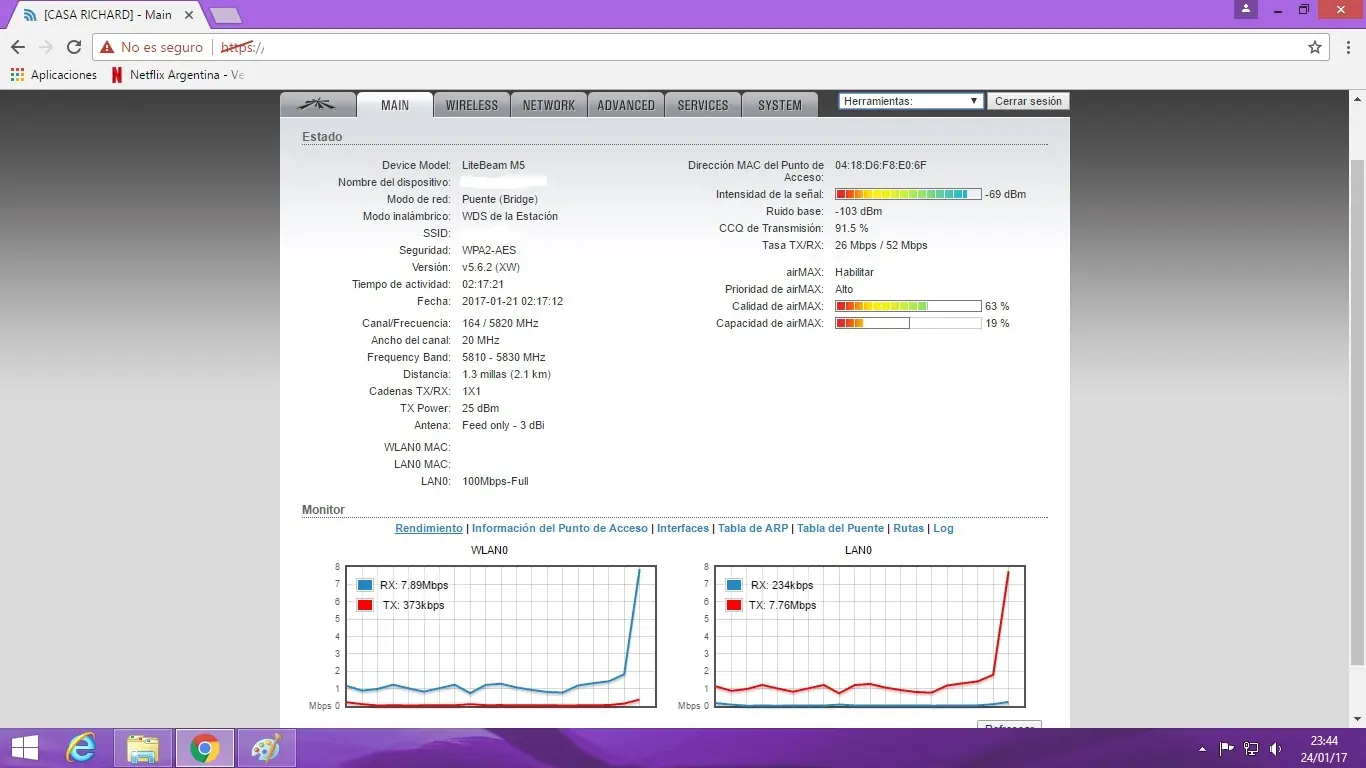Click the volume speaker tray icon

(x=1276, y=748)
